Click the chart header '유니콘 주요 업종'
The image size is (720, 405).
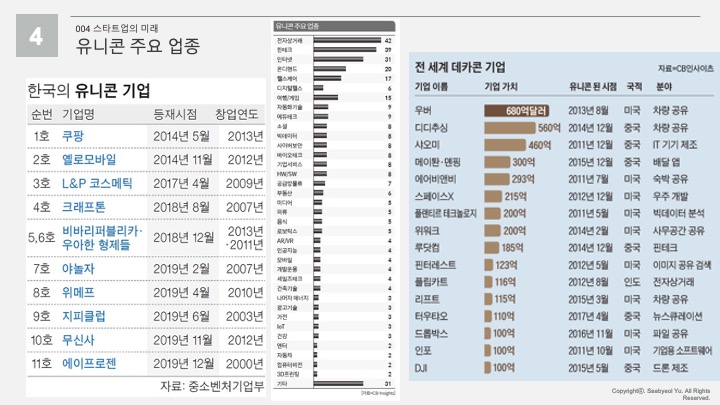click(x=298, y=26)
